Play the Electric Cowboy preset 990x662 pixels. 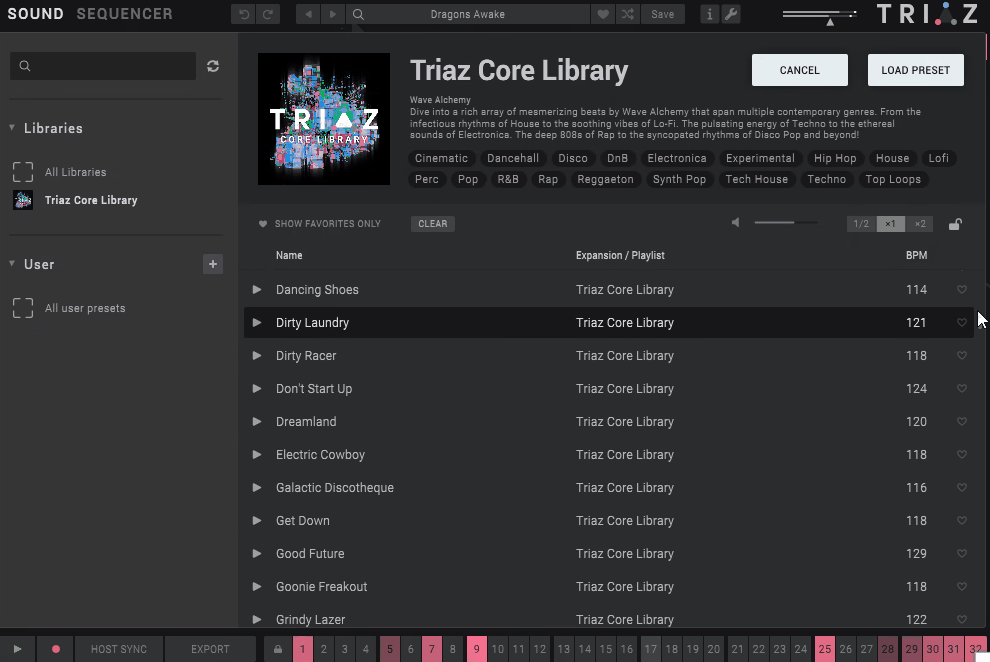(258, 454)
